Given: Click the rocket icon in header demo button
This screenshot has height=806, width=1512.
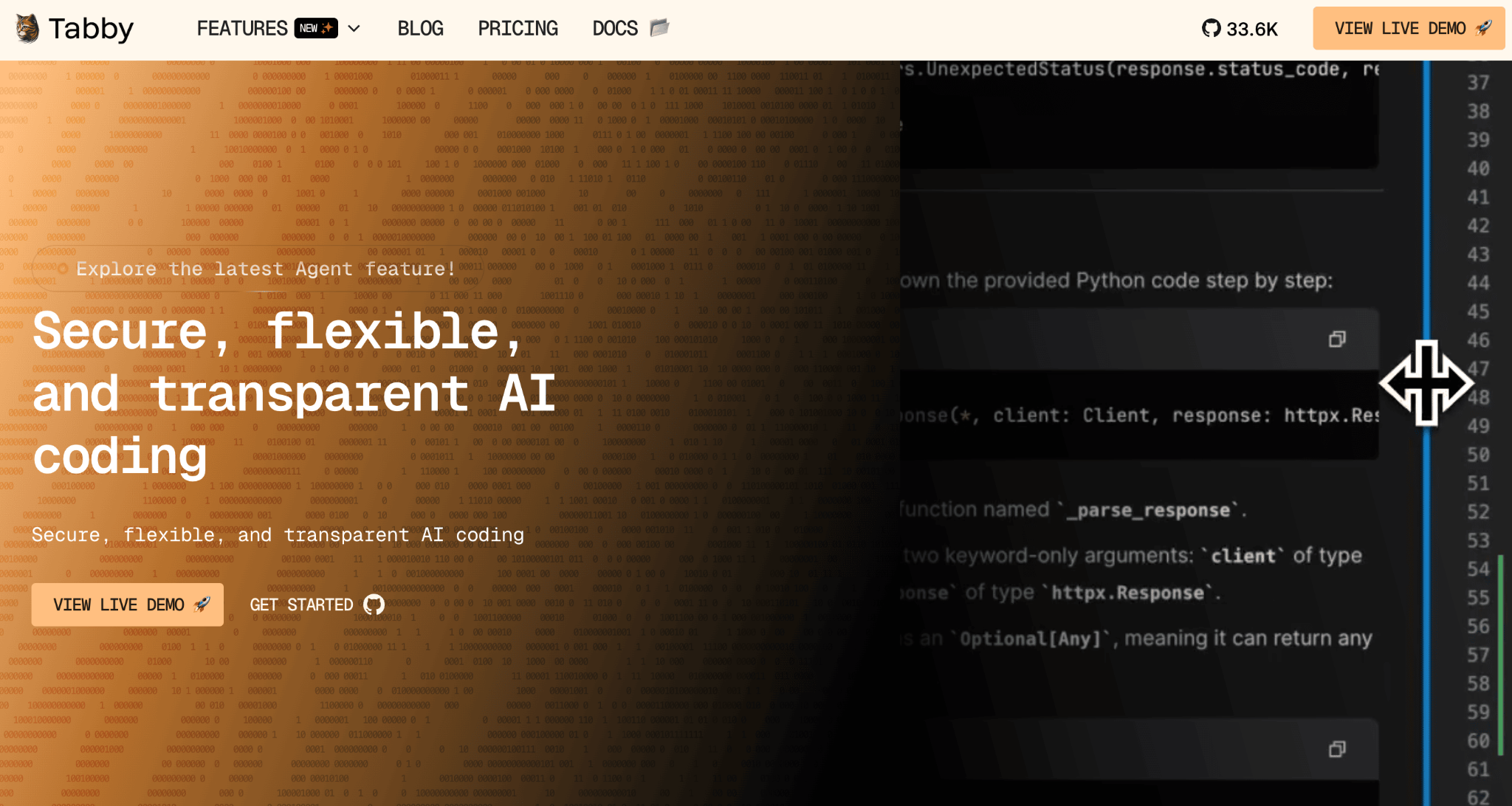Looking at the screenshot, I should point(1483,28).
